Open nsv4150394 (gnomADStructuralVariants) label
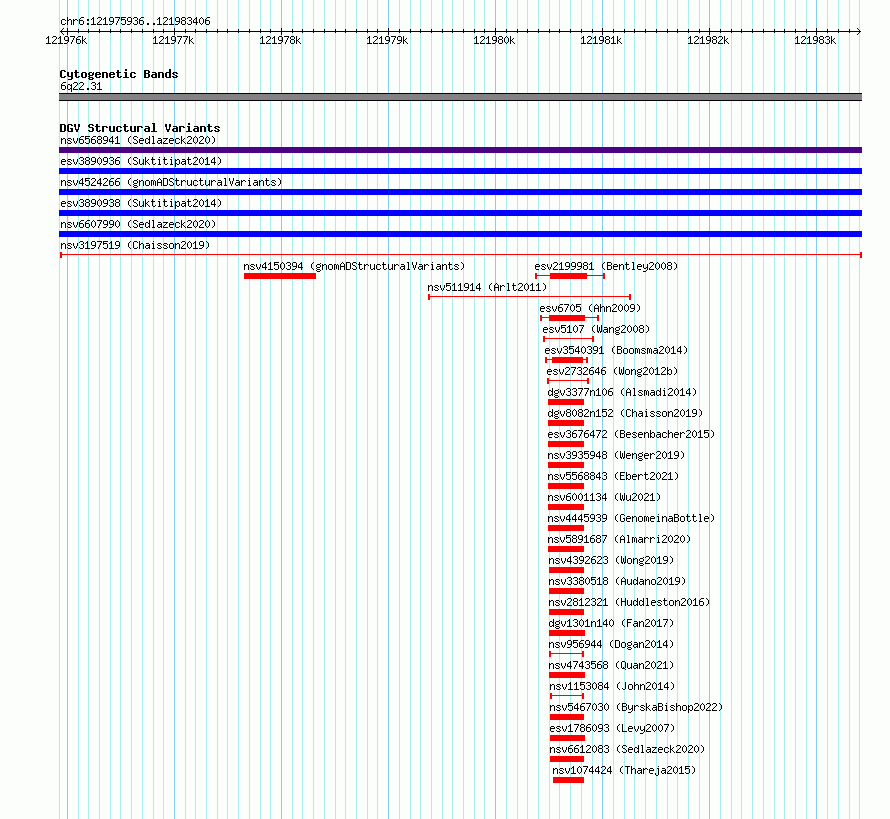890x819 pixels. pyautogui.click(x=354, y=266)
